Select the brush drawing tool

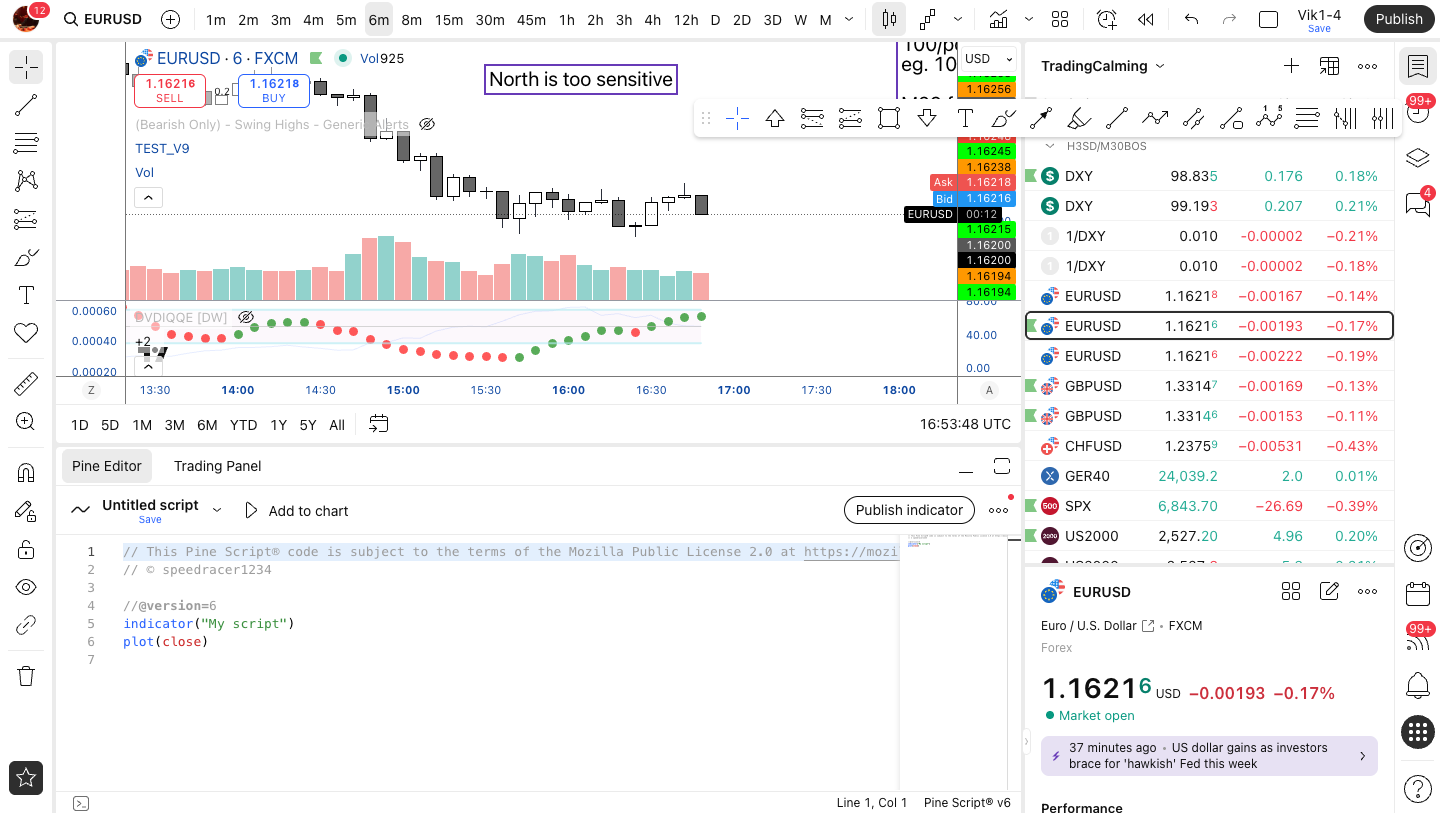coord(27,257)
